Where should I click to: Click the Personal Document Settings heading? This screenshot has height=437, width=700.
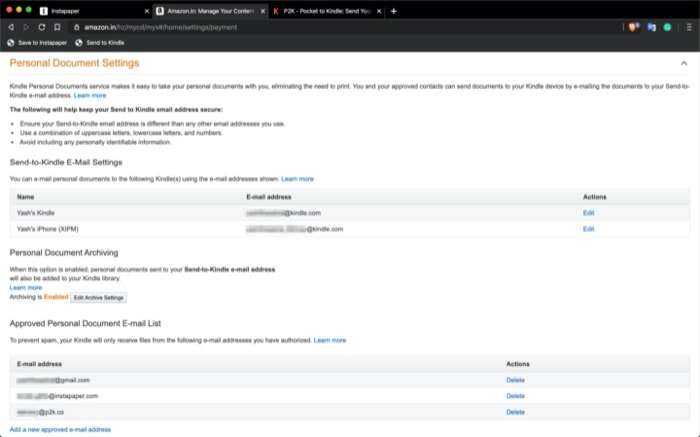[74, 63]
